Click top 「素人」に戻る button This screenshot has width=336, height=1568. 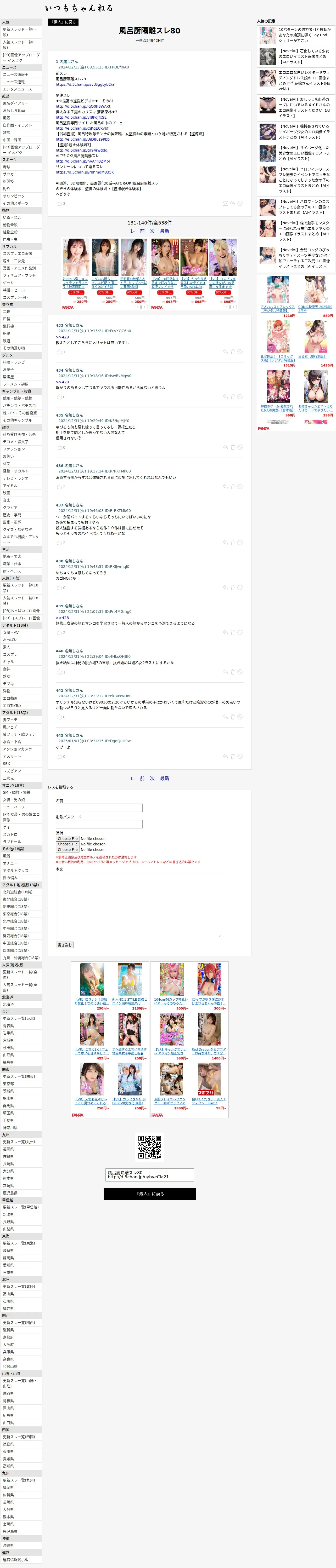click(x=63, y=22)
